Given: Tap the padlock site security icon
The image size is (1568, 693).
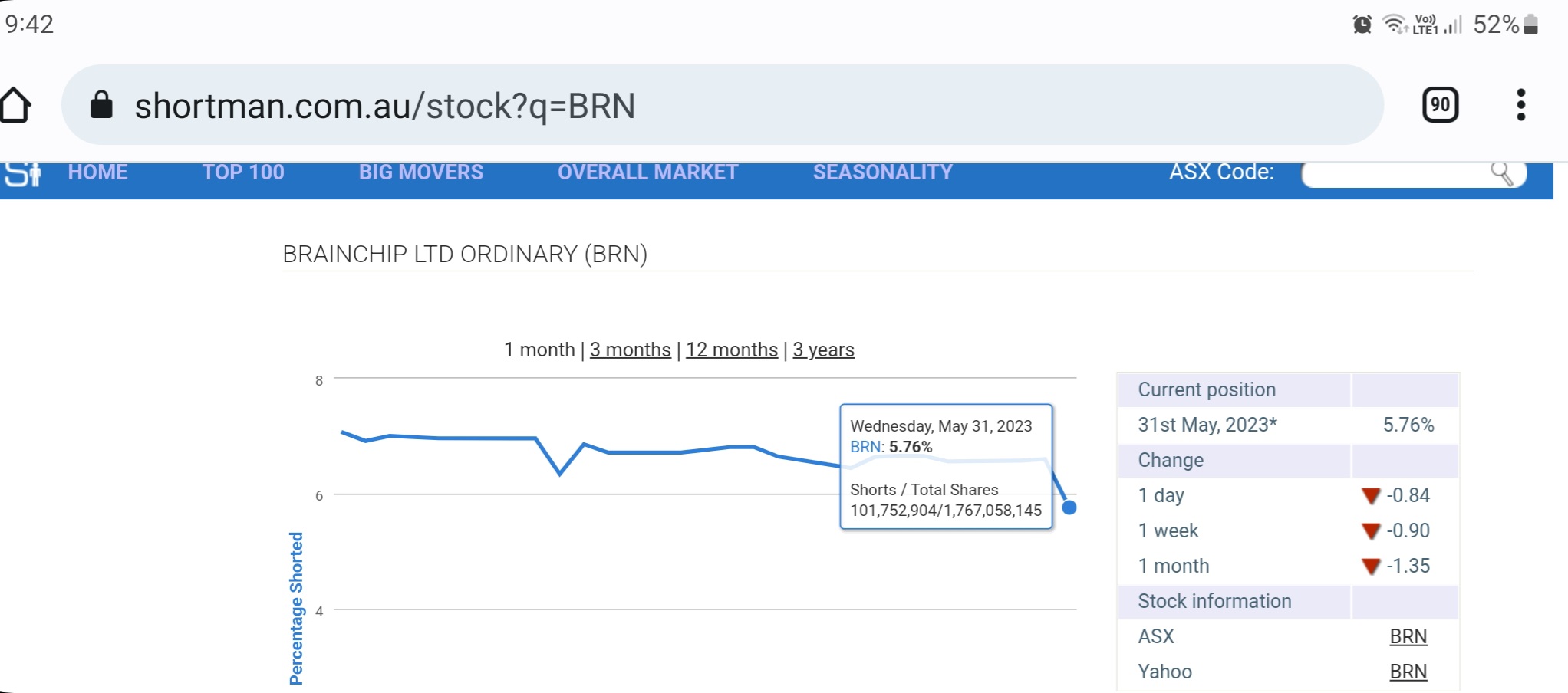Looking at the screenshot, I should [101, 105].
